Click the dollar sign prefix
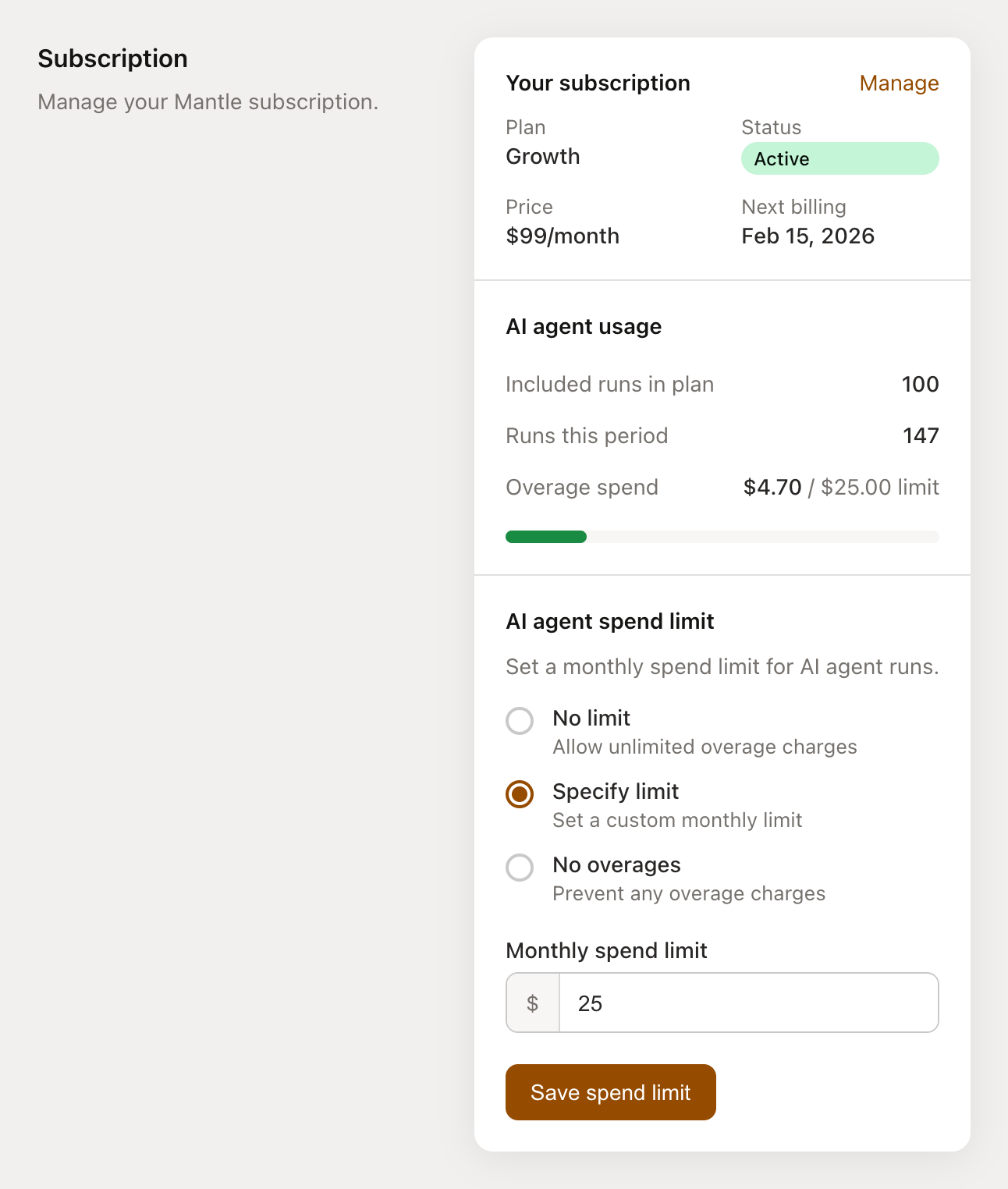Image resolution: width=1008 pixels, height=1189 pixels. coord(533,1003)
